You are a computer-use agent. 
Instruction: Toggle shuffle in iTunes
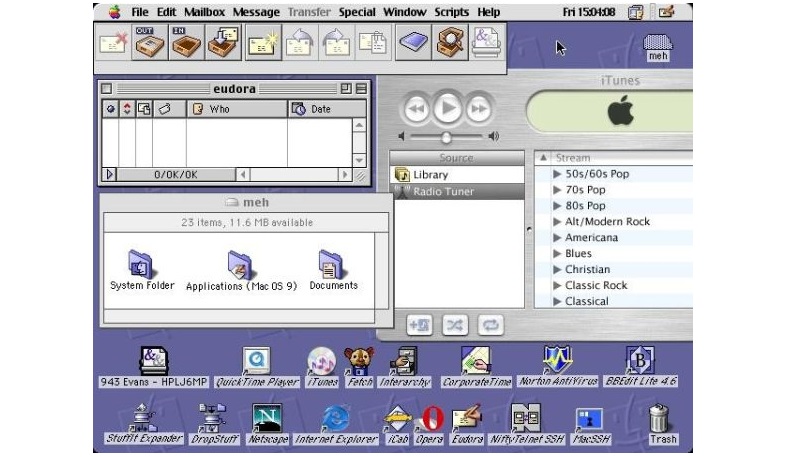(453, 324)
